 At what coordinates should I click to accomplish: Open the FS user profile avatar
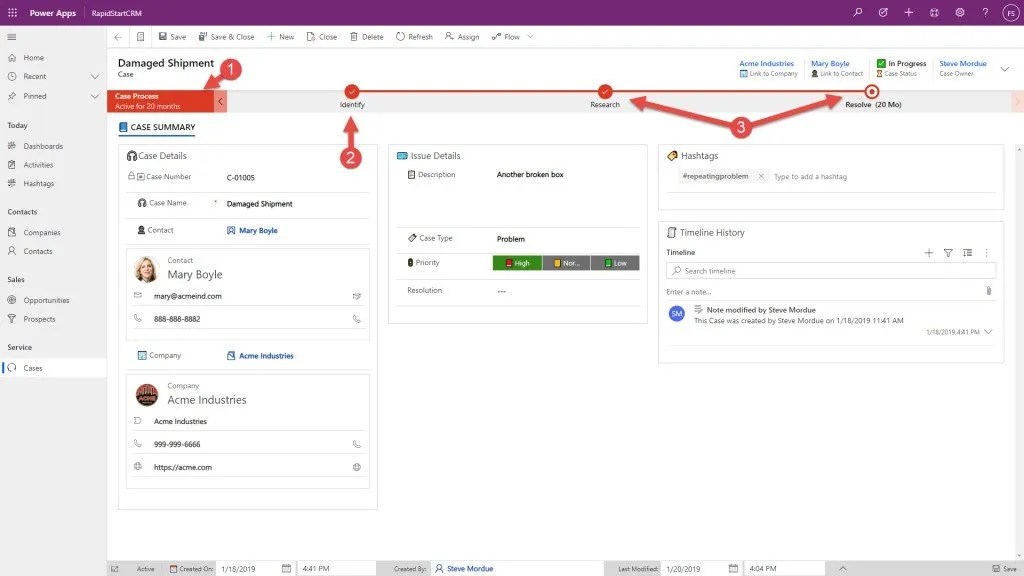pos(1010,12)
